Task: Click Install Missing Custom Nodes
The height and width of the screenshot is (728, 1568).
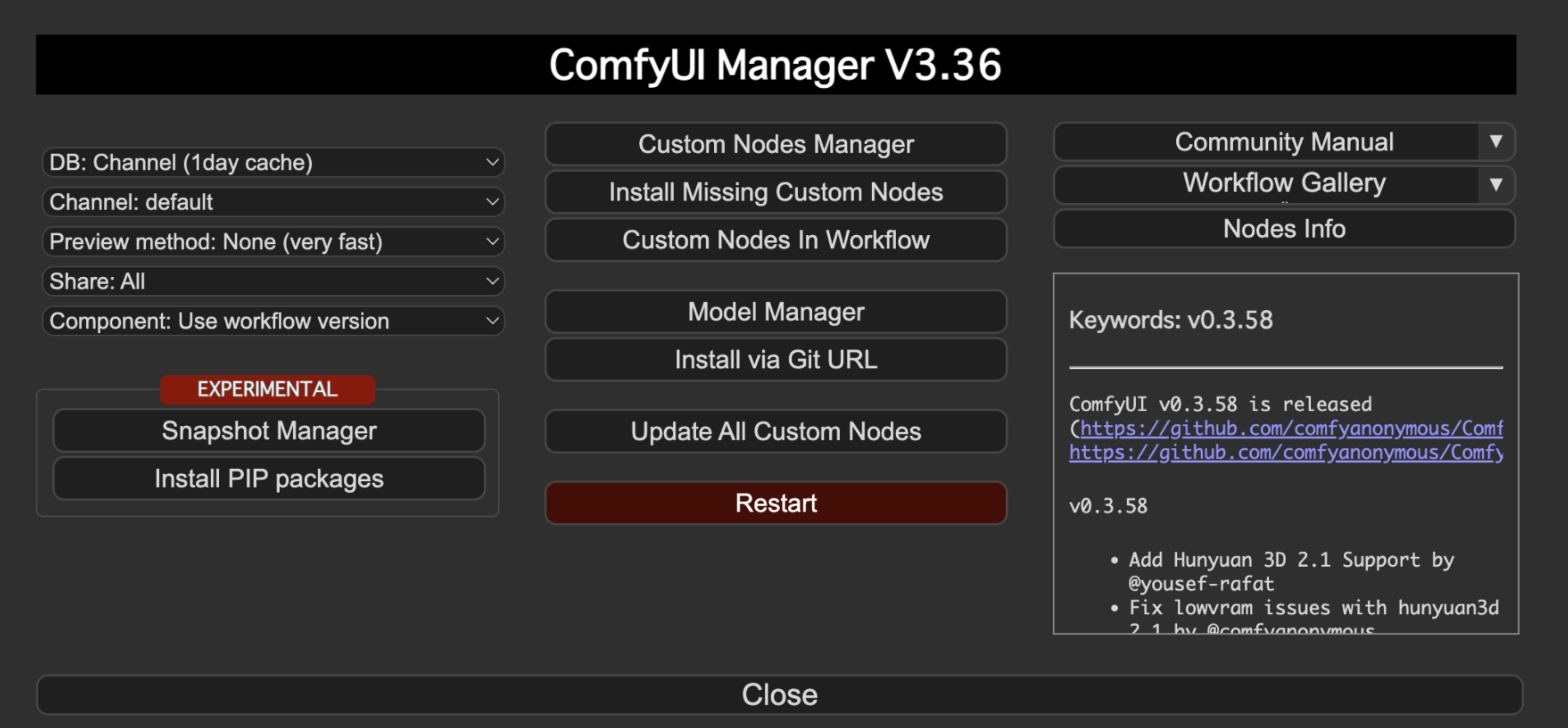Action: click(776, 192)
